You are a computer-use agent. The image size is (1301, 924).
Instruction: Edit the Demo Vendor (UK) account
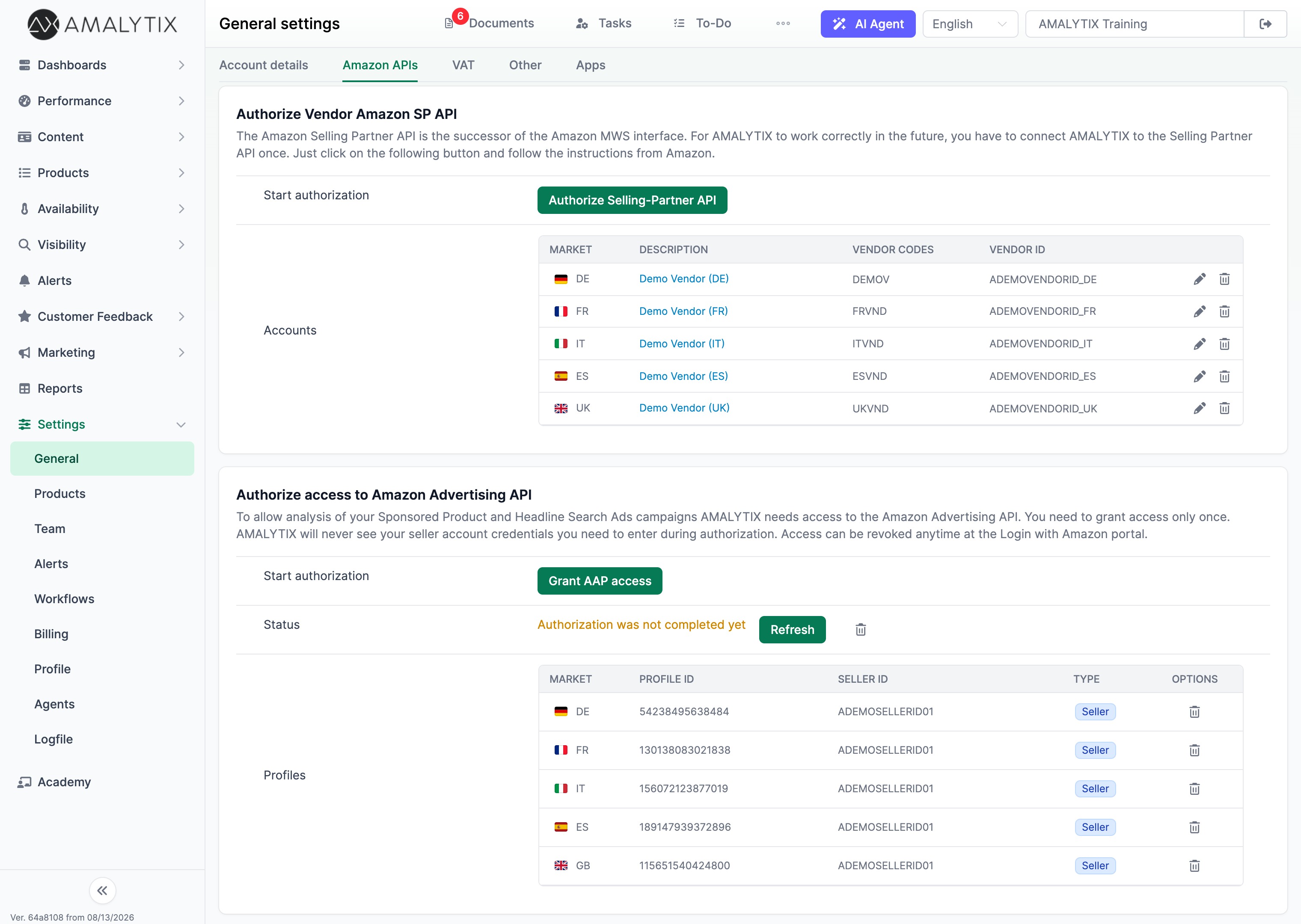click(1200, 408)
